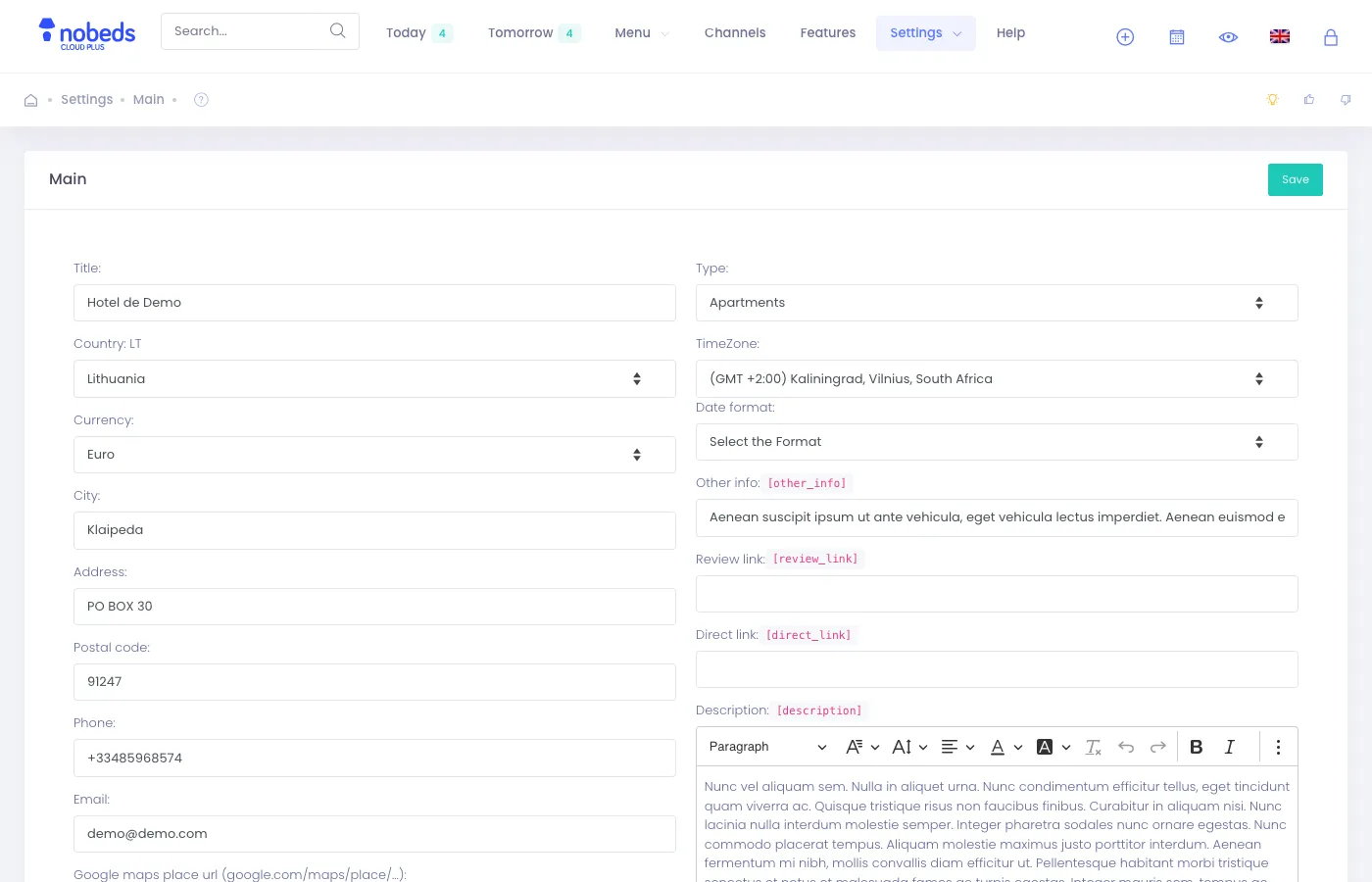
Task: Click Settings breadcrumb link
Action: [x=87, y=100]
